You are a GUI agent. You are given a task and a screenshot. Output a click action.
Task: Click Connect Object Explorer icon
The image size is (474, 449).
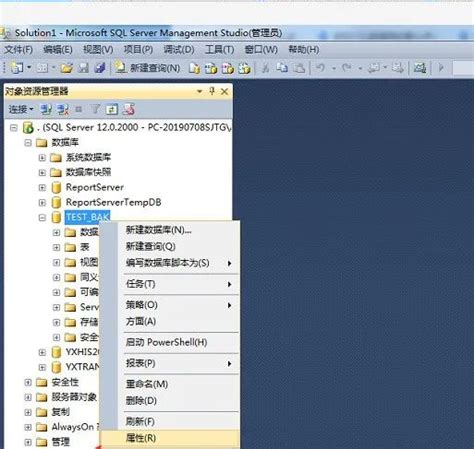pos(46,109)
